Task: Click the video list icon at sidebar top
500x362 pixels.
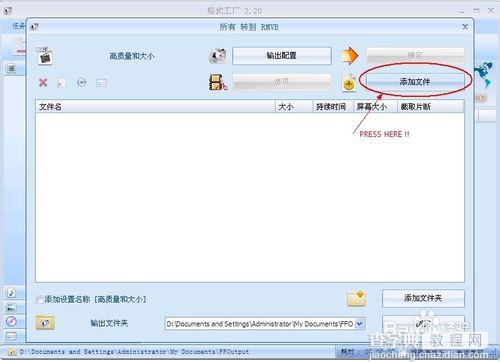Action: tap(12, 69)
